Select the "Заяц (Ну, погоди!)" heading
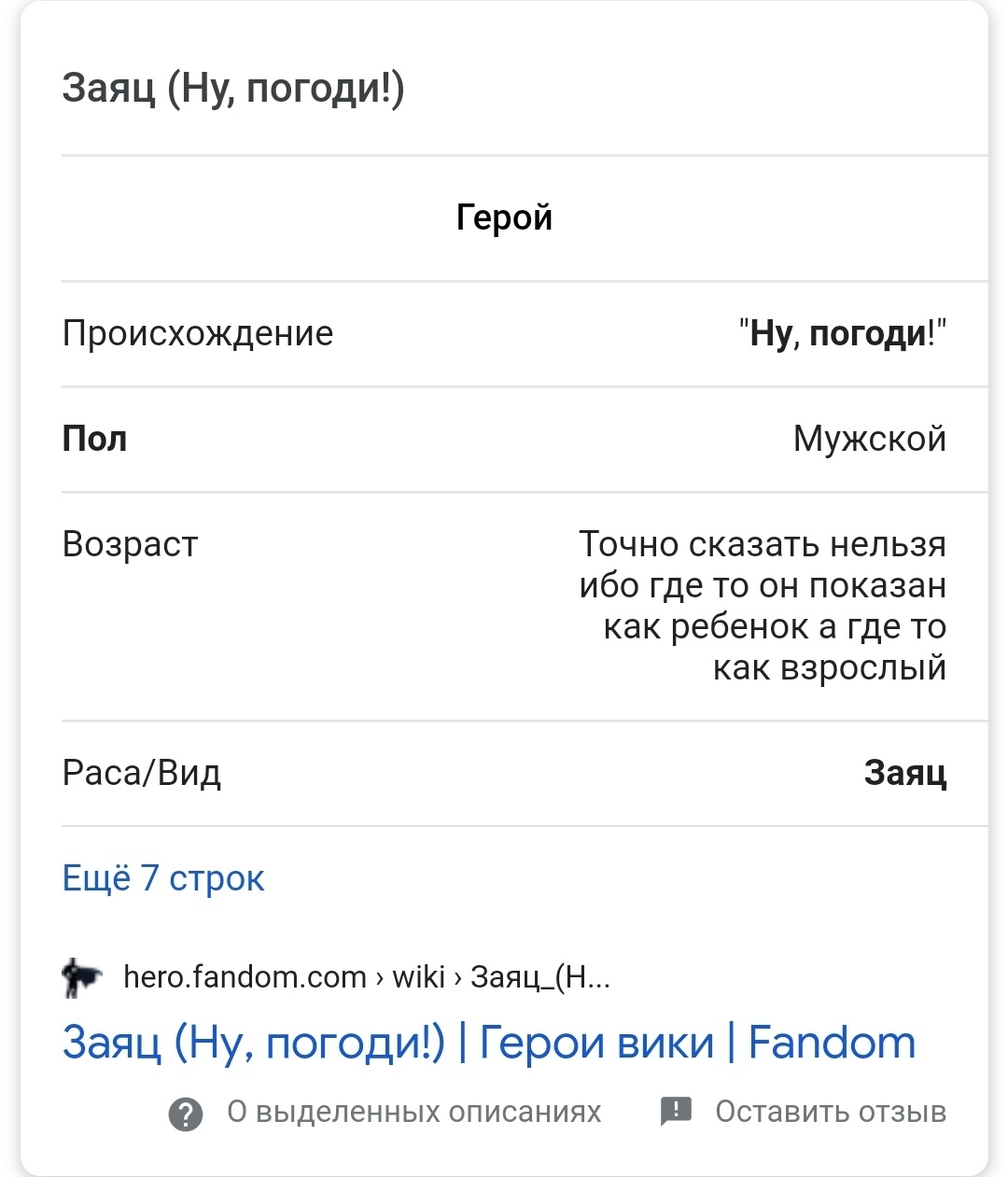 tap(233, 89)
